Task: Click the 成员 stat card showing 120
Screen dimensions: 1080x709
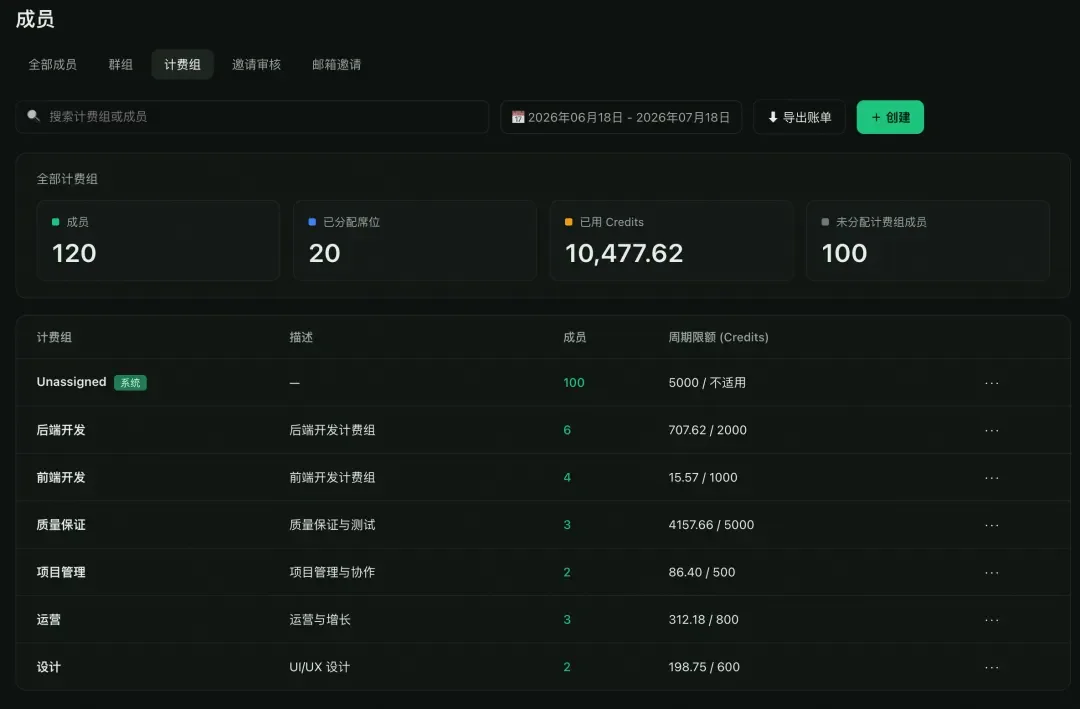Action: pyautogui.click(x=158, y=240)
